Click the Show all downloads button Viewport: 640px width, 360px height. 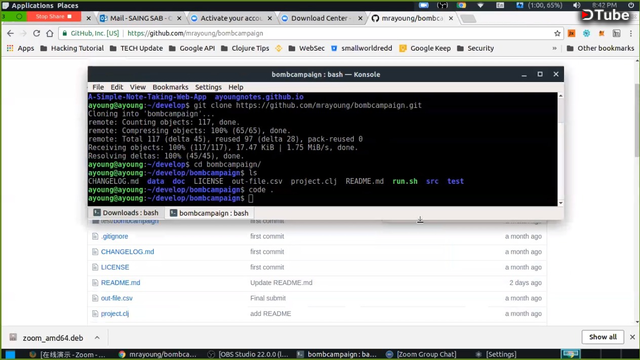(603, 337)
